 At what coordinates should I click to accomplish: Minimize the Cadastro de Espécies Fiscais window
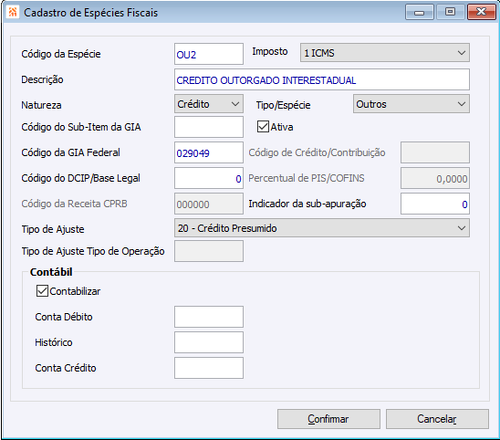(419, 12)
